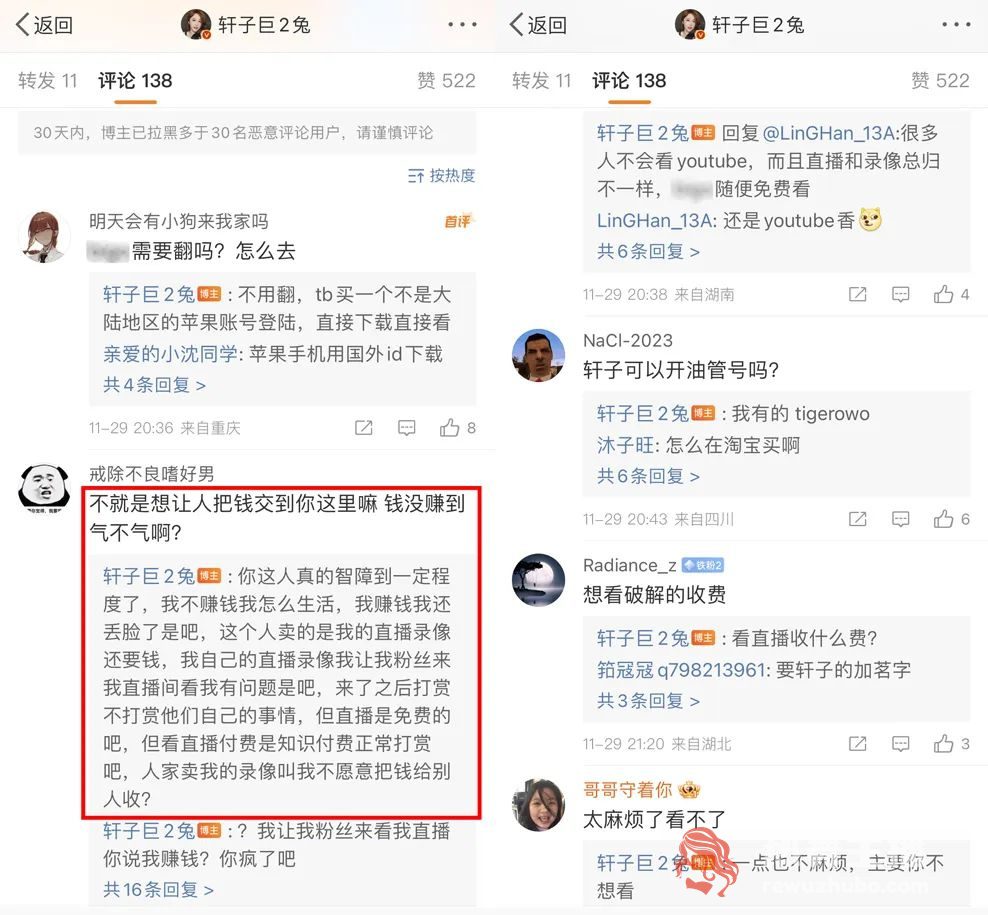Open @LinGHan_13A mention link

pyautogui.click(x=829, y=133)
